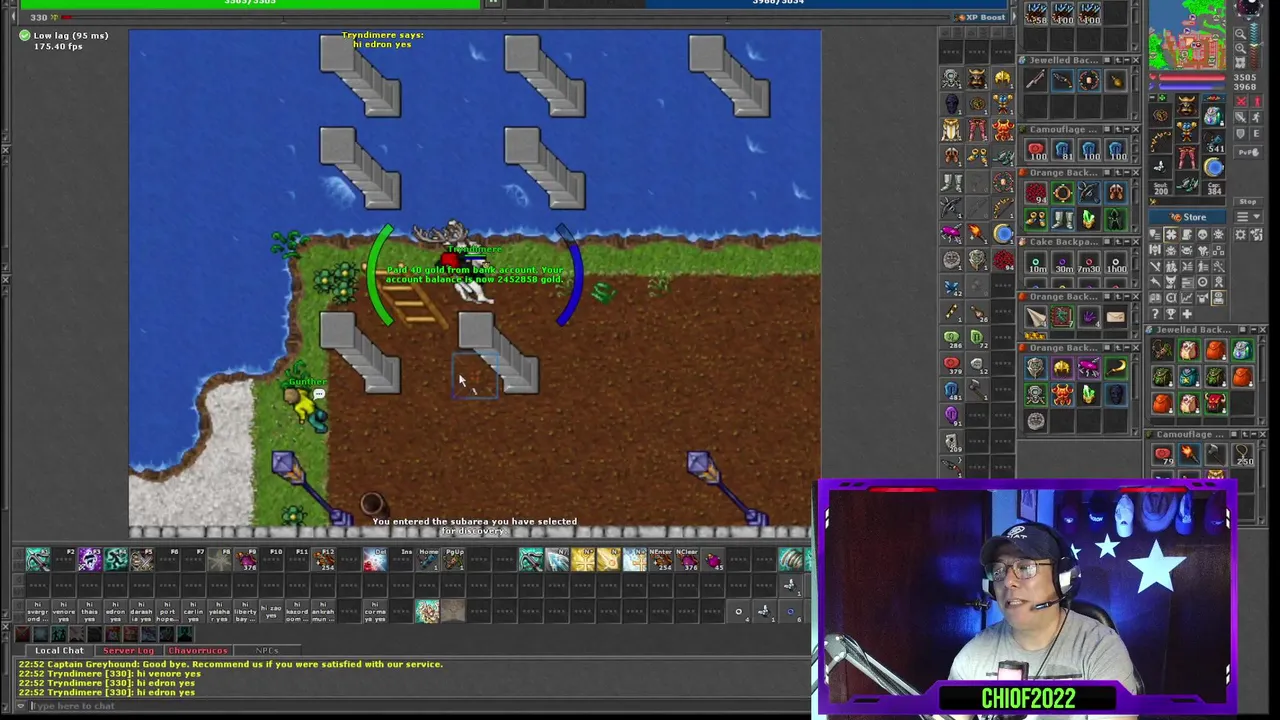Click the Stop button
This screenshot has height=720, width=1280.
click(1248, 202)
